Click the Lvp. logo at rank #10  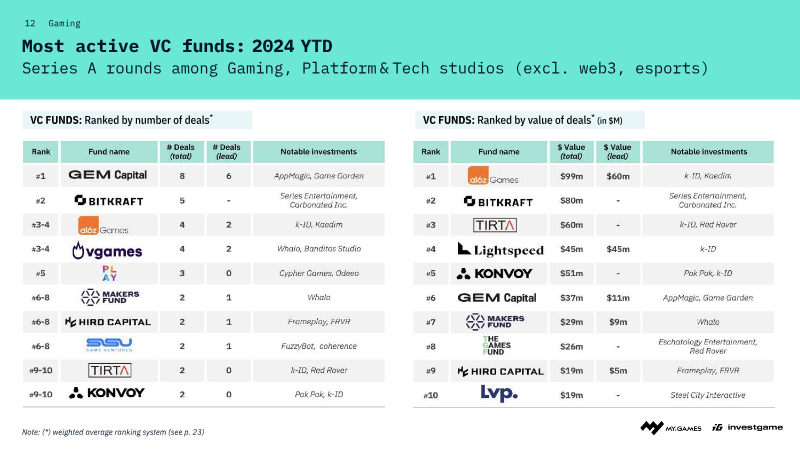[x=499, y=393]
